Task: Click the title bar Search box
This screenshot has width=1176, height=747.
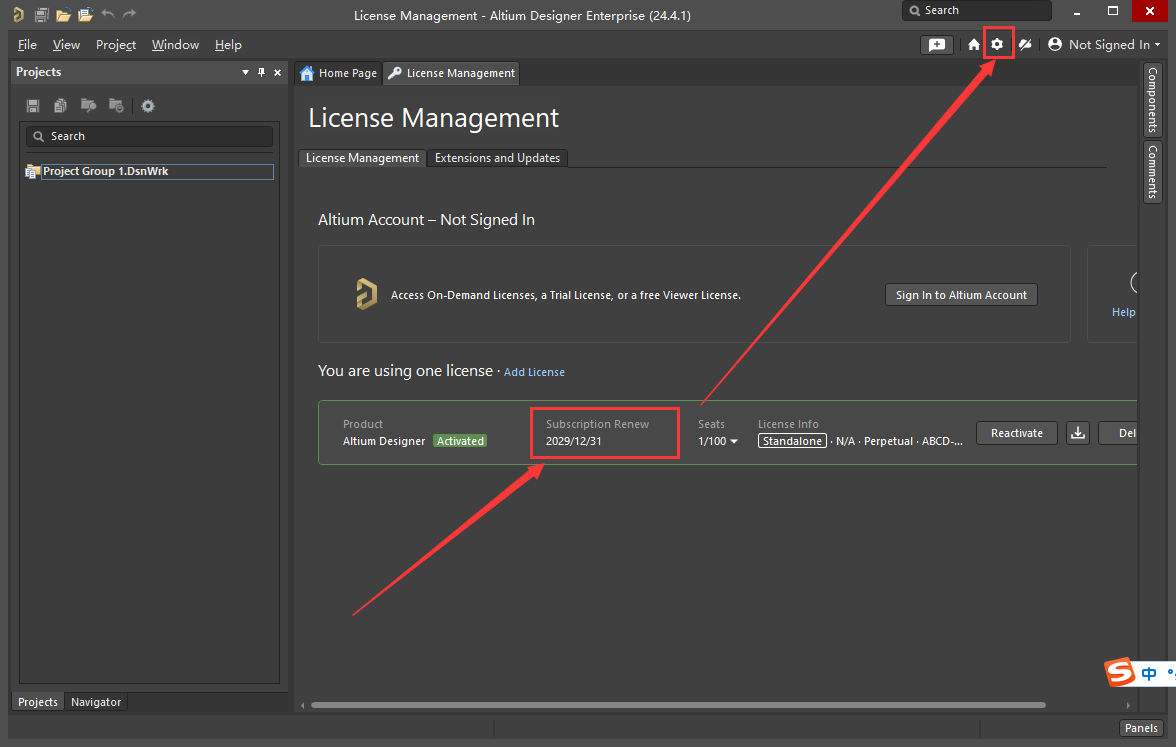Action: pyautogui.click(x=976, y=10)
